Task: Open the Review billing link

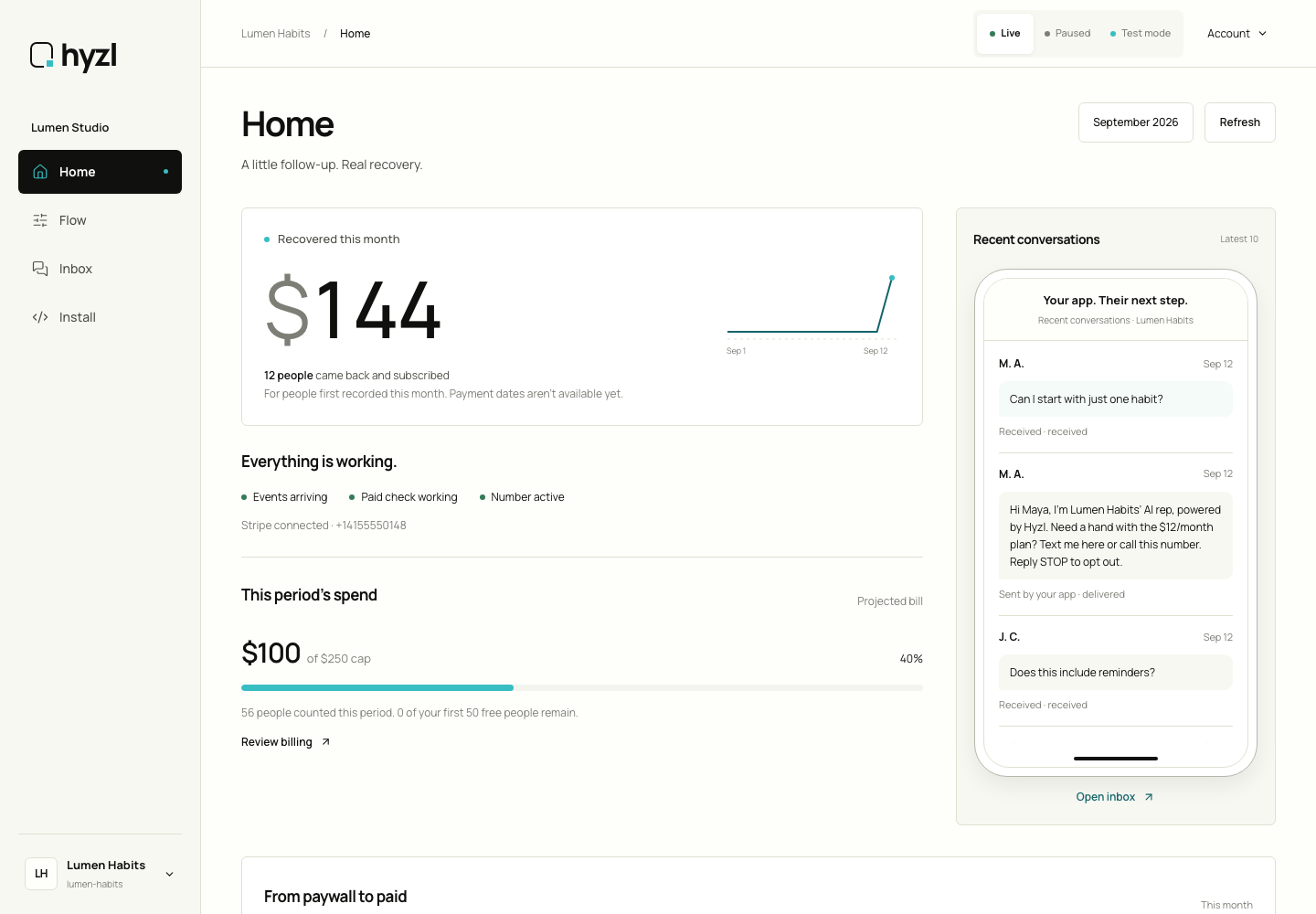Action: click(286, 742)
